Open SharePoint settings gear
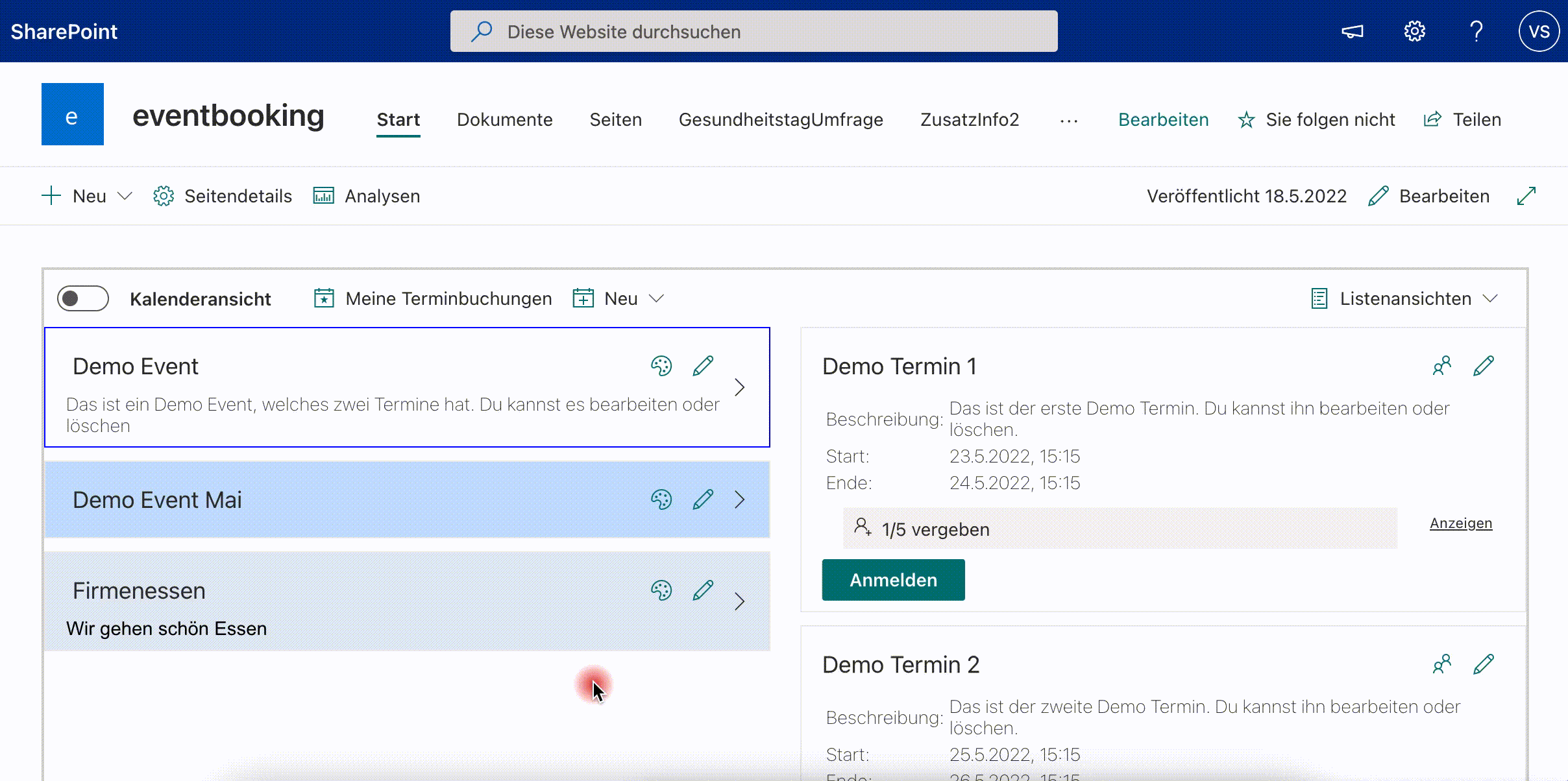Screen dimensions: 1568x781 1414,31
